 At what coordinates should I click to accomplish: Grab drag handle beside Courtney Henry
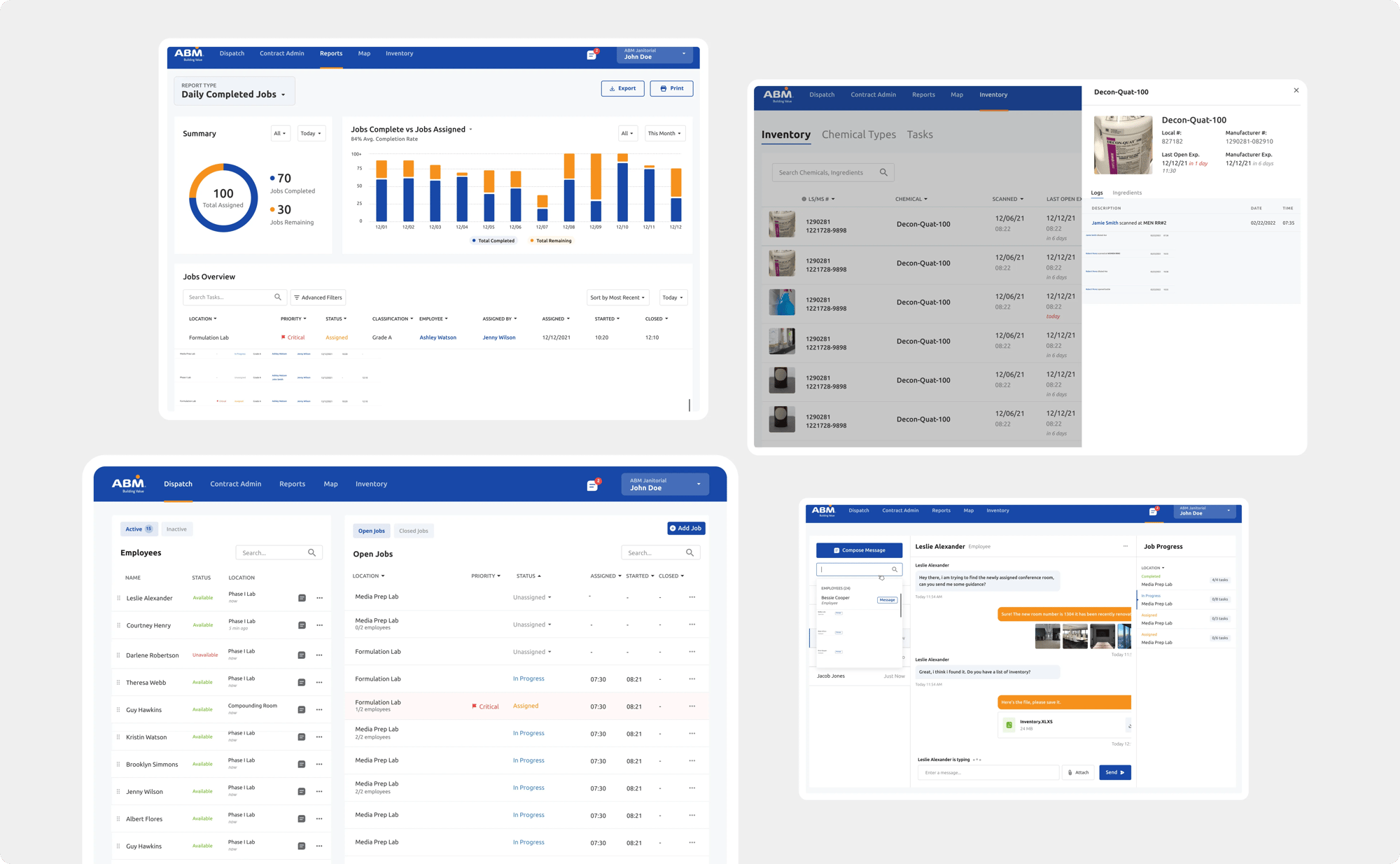click(118, 625)
